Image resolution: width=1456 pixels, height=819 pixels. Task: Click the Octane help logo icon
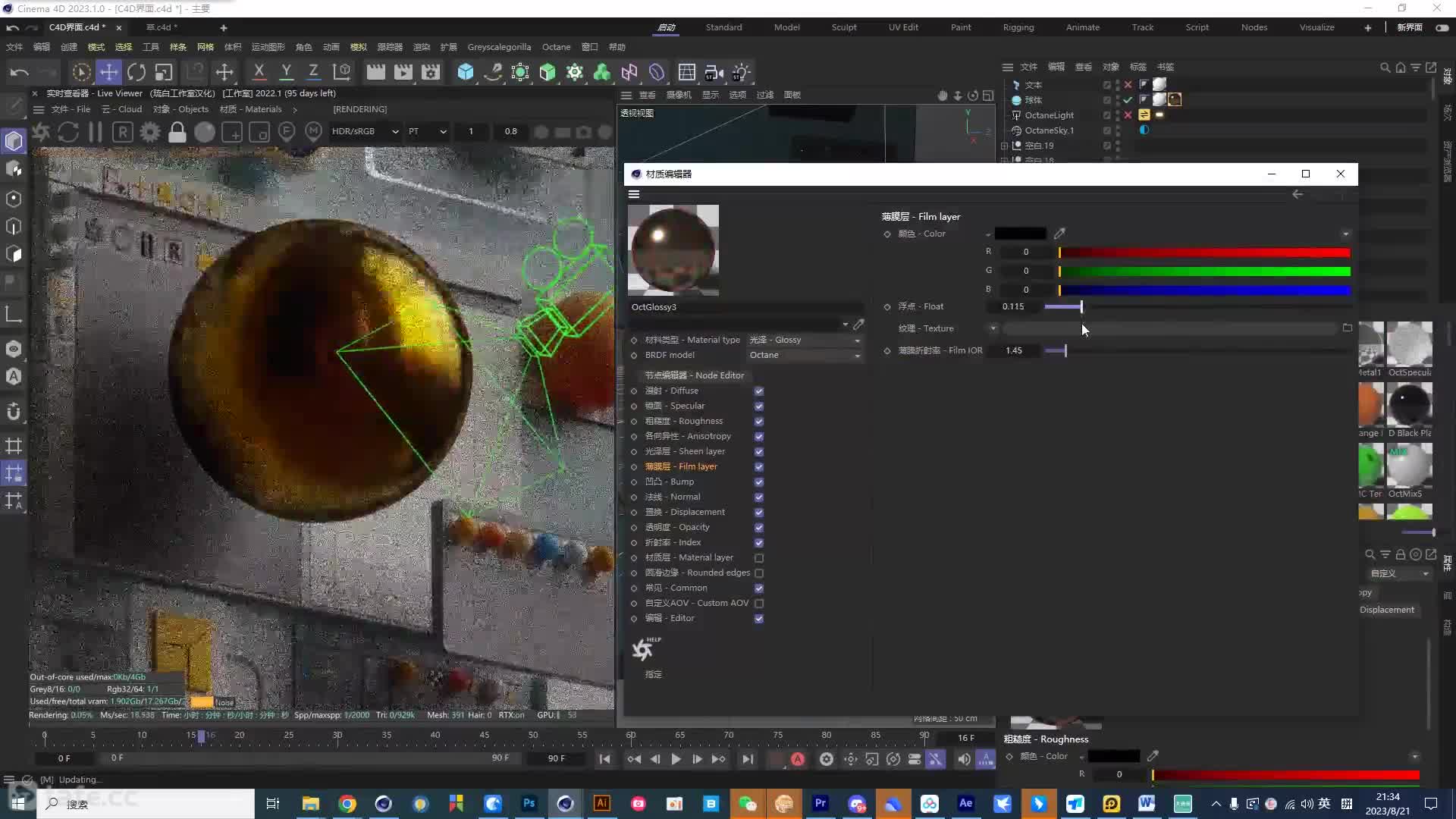click(645, 649)
